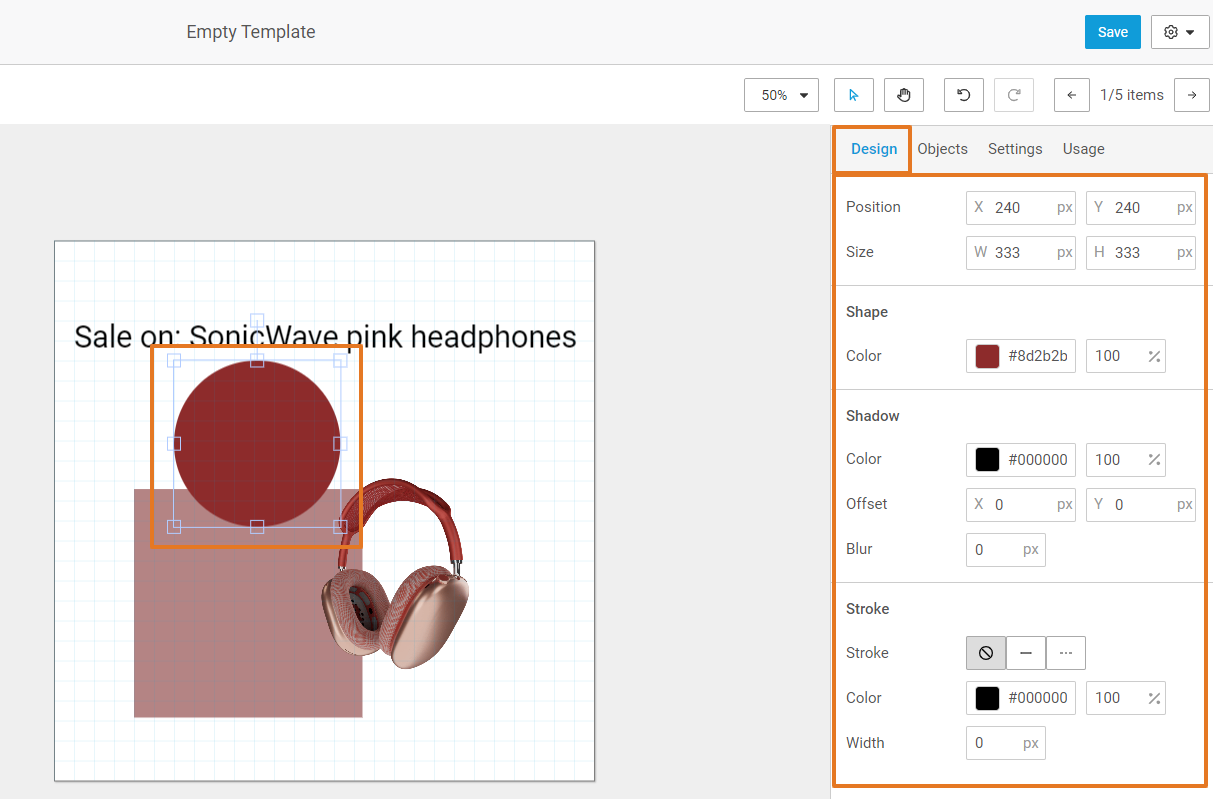1213x799 pixels.
Task: Activate the hand pan tool
Action: tap(904, 95)
